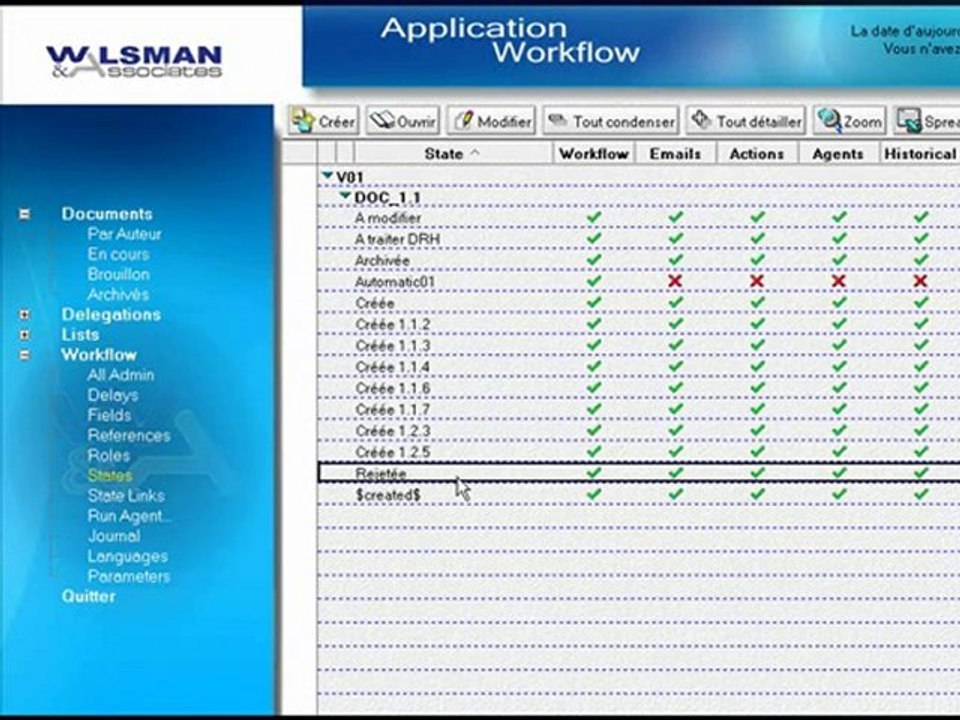Image resolution: width=960 pixels, height=720 pixels.
Task: Open Journal in sidebar
Action: [114, 536]
